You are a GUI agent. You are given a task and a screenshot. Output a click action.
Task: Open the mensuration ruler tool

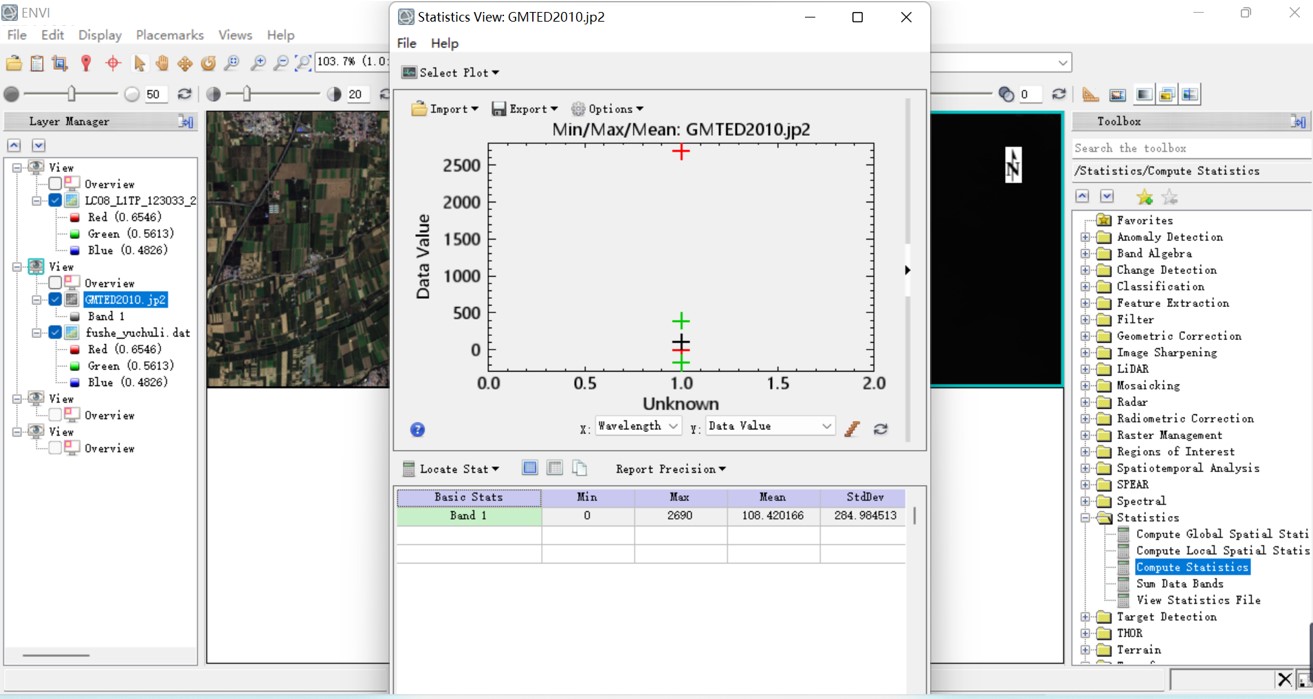tap(1090, 94)
